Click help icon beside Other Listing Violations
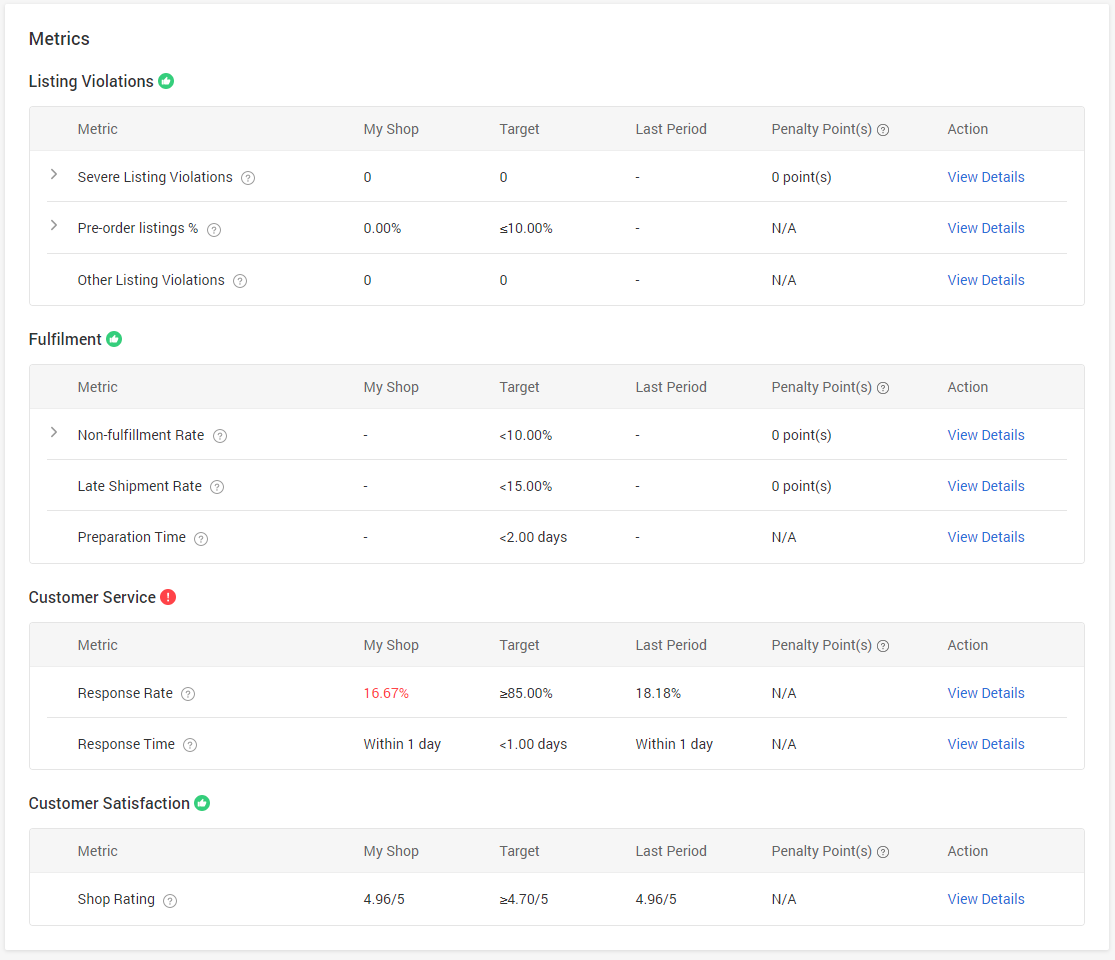 (x=240, y=281)
